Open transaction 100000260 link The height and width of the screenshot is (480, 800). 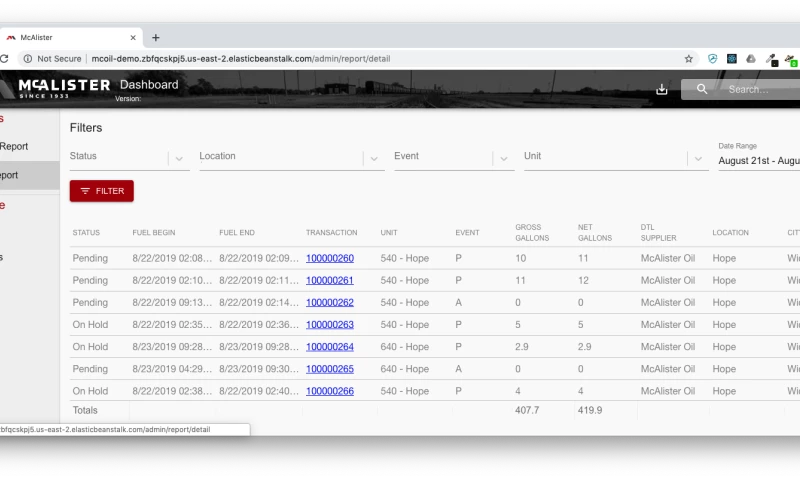(x=329, y=258)
